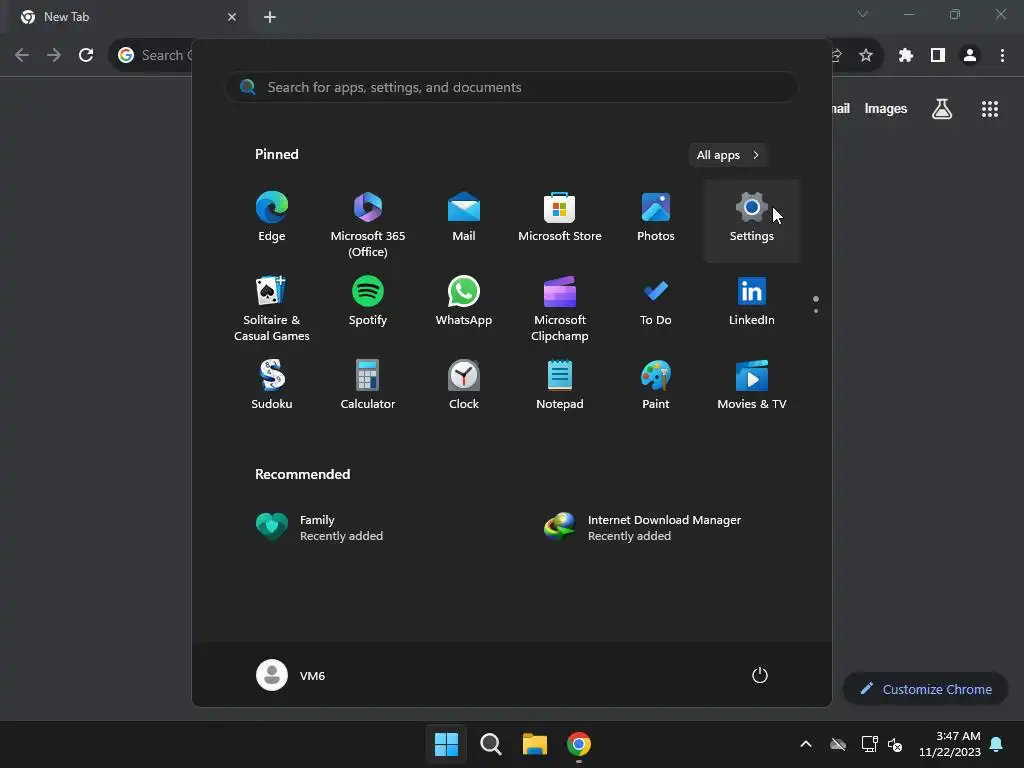Open Chrome Extensions puzzle icon
This screenshot has width=1024, height=768.
point(906,56)
